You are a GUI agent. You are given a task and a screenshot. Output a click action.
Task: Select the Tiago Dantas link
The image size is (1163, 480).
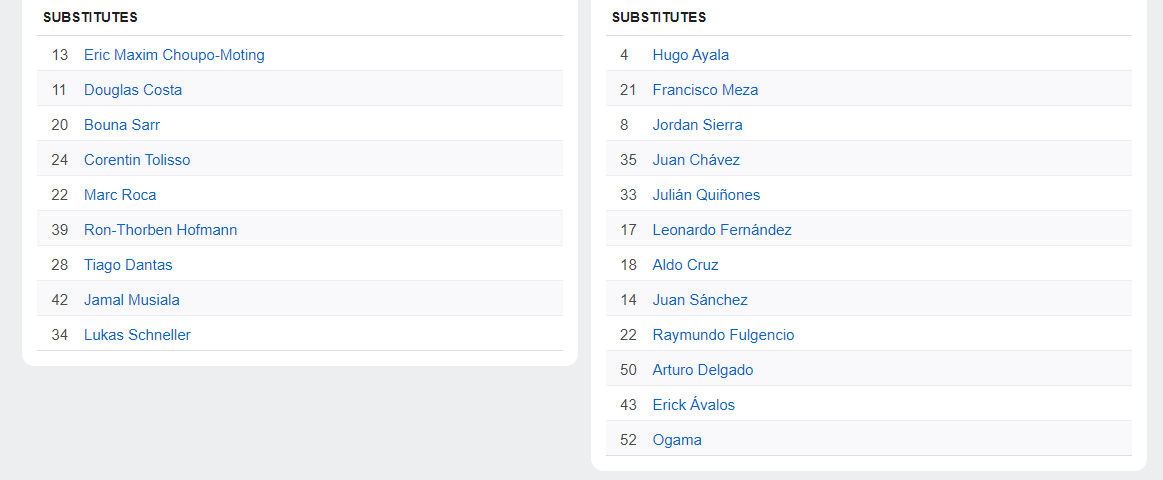tap(128, 264)
